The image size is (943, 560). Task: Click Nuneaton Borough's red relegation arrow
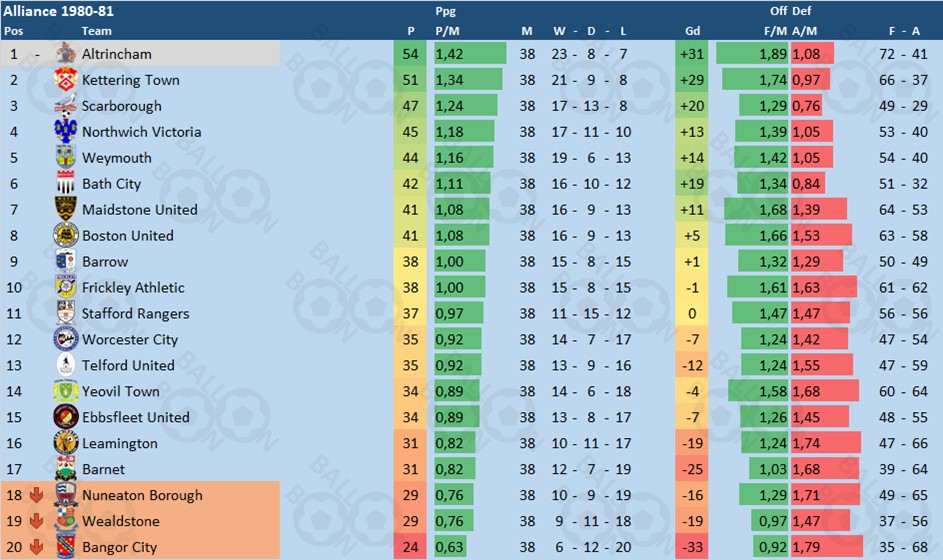pos(36,494)
